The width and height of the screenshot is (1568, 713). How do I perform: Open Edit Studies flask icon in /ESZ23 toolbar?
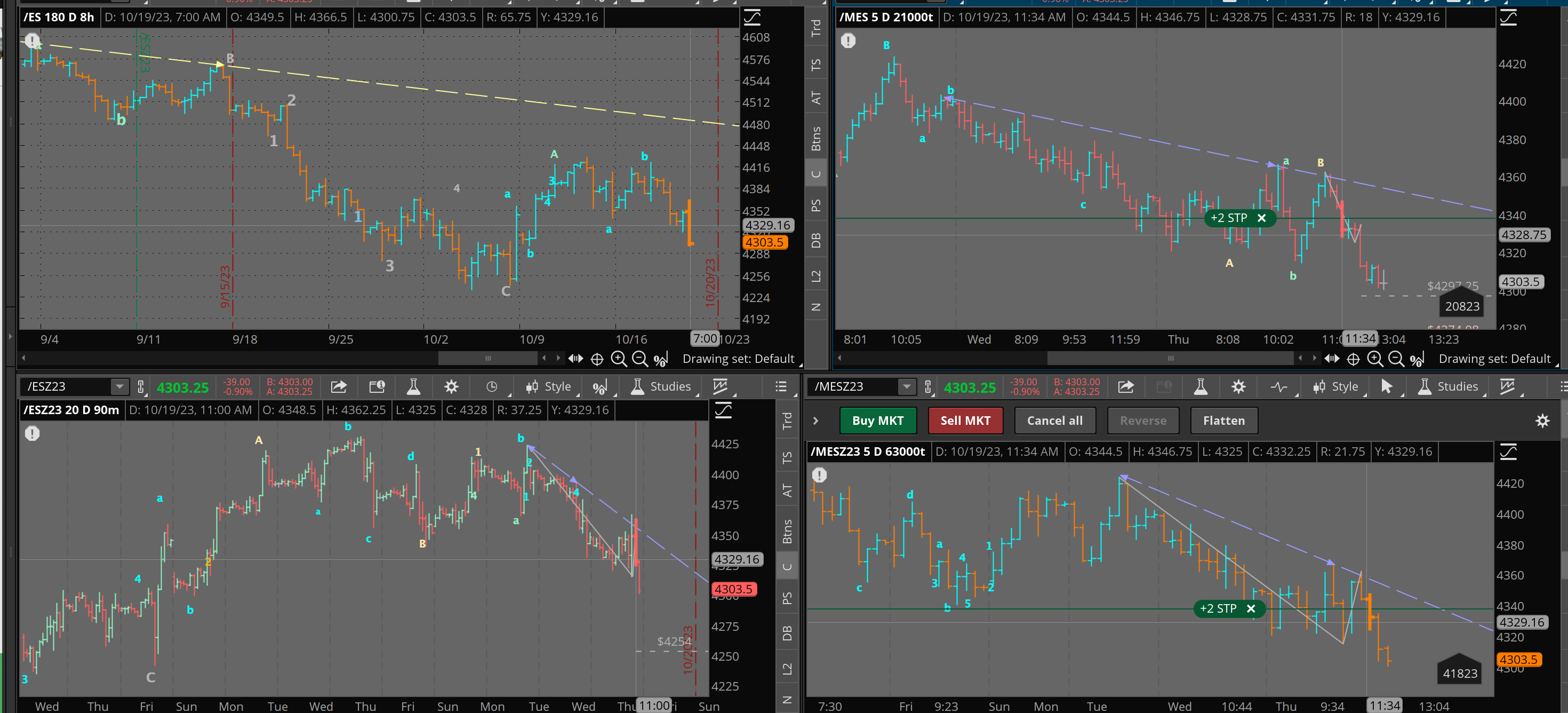pos(413,386)
